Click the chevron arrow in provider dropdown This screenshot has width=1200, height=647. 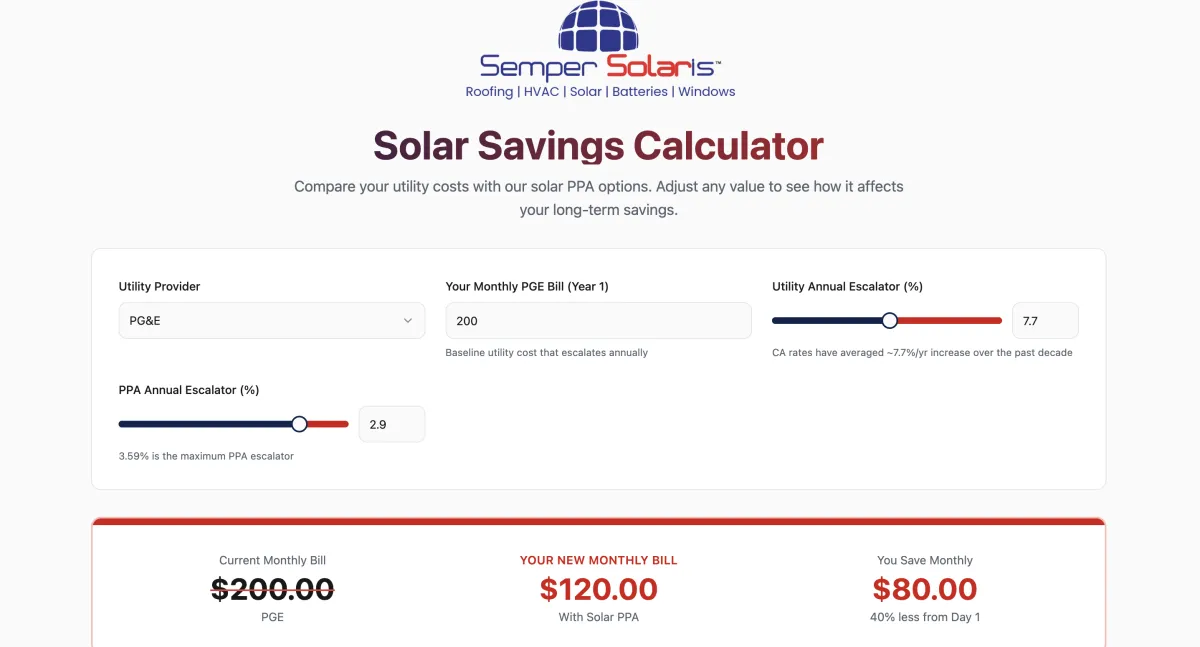pos(407,321)
